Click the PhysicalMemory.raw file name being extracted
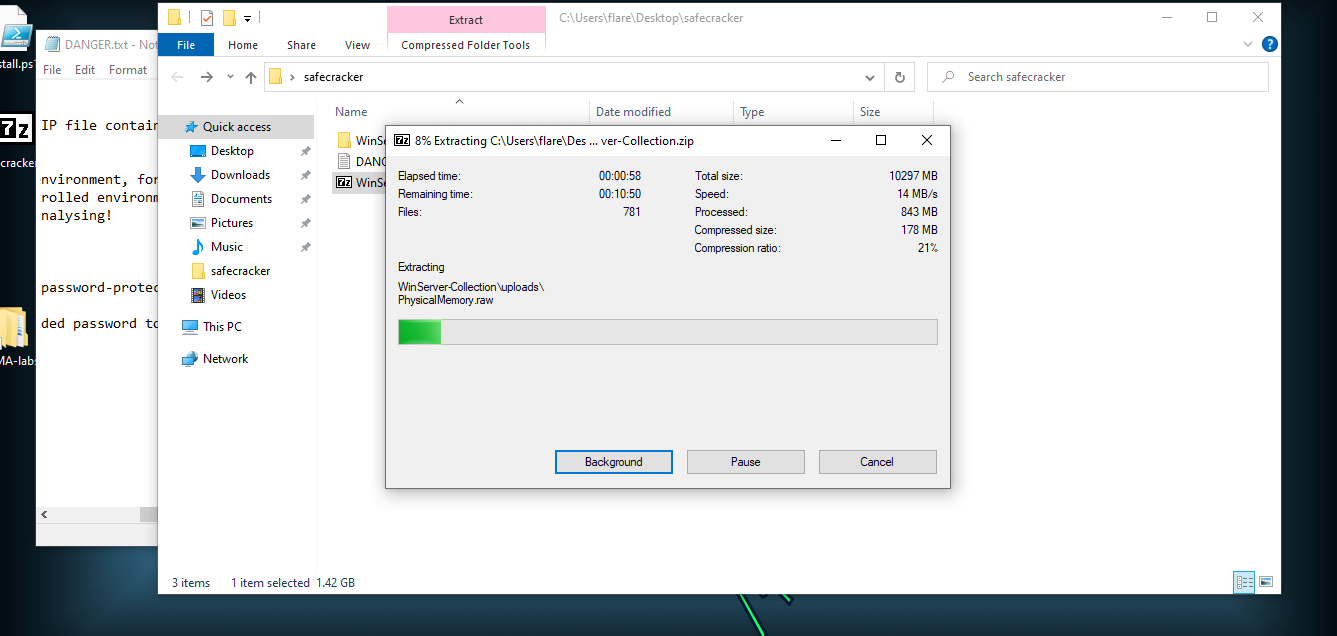 446,300
